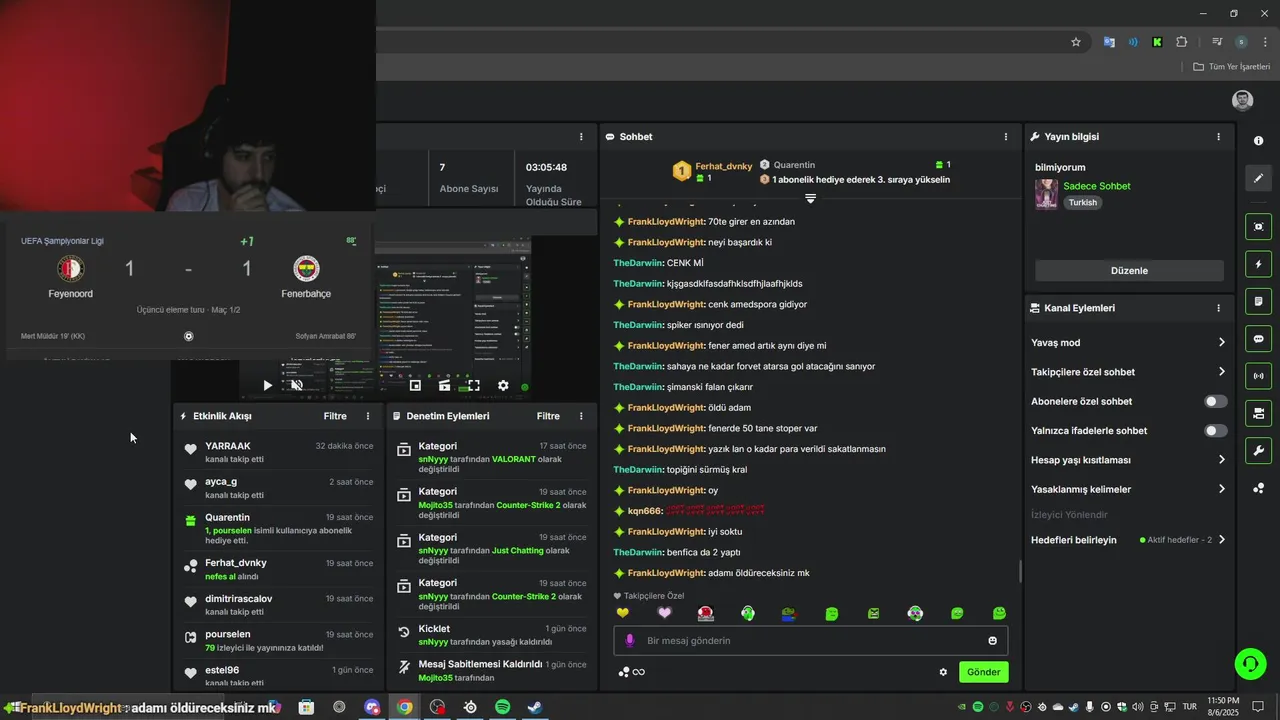Toggle Yalnızca ifadelerle sohbet switch
This screenshot has width=1280, height=720.
1216,431
